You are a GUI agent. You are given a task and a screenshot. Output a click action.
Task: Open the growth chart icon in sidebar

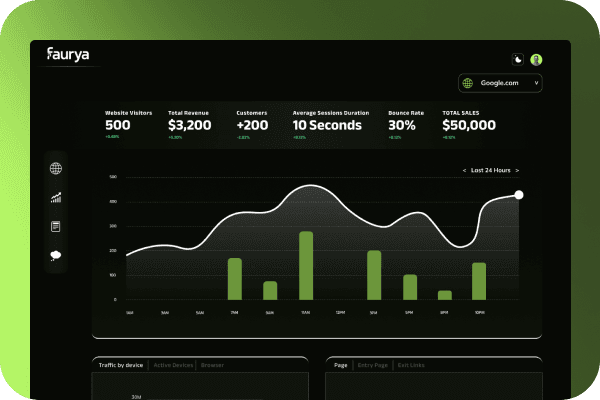[x=56, y=198]
